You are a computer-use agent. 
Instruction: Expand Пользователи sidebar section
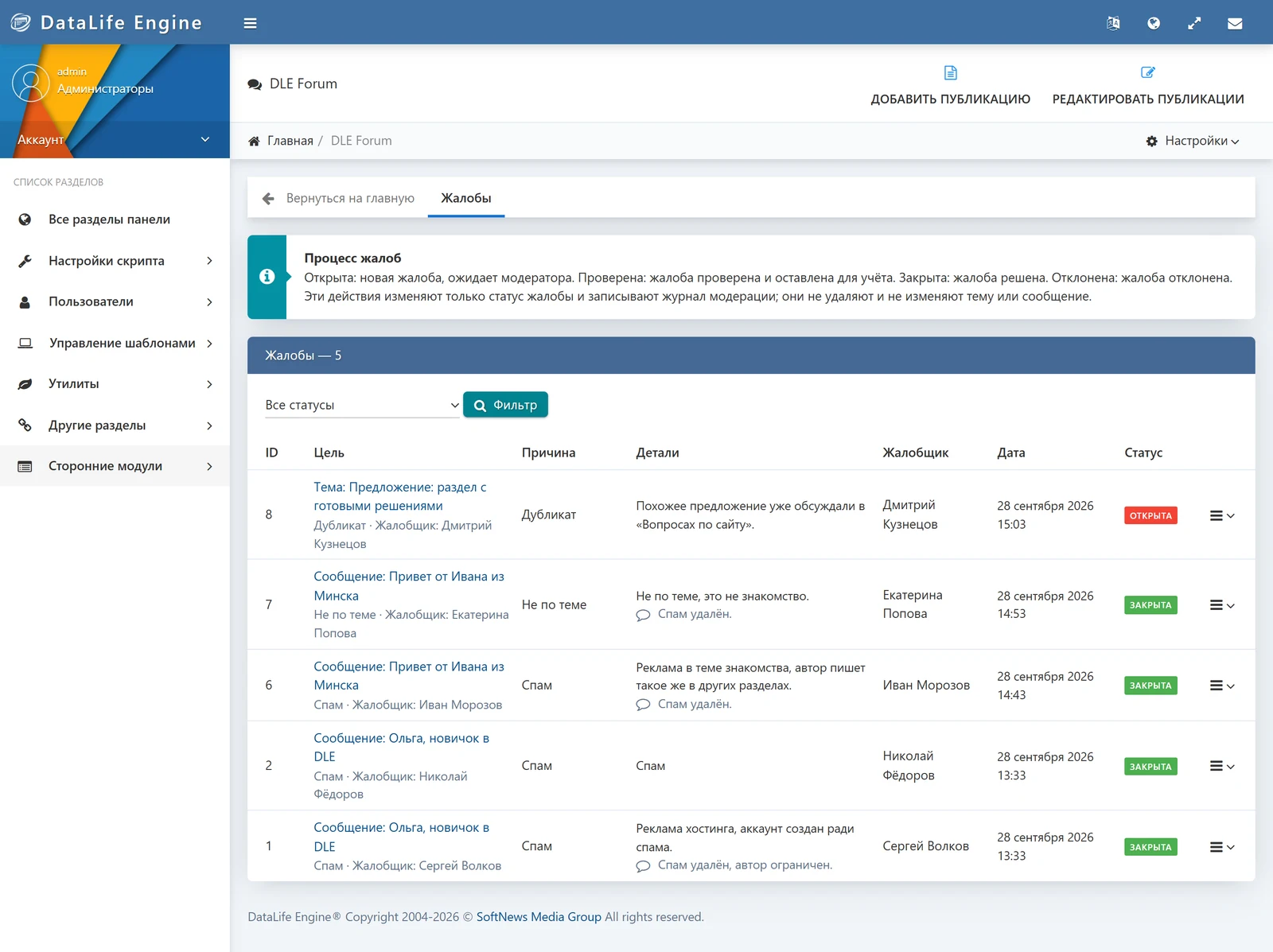point(115,302)
